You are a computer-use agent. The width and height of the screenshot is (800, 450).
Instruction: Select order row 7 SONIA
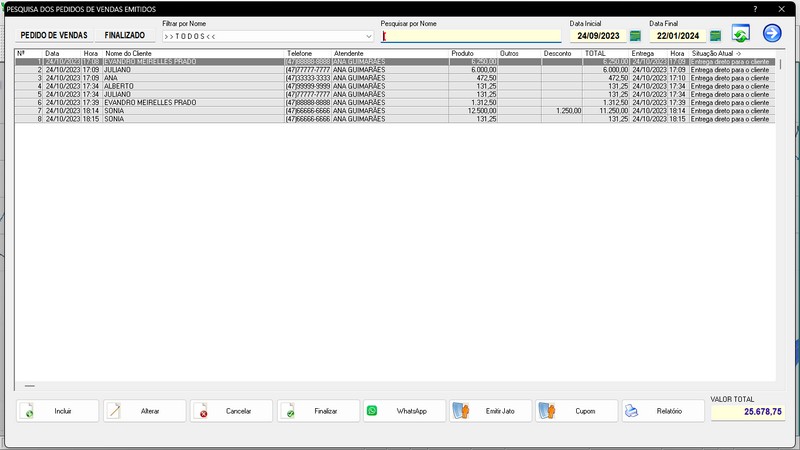(395, 111)
